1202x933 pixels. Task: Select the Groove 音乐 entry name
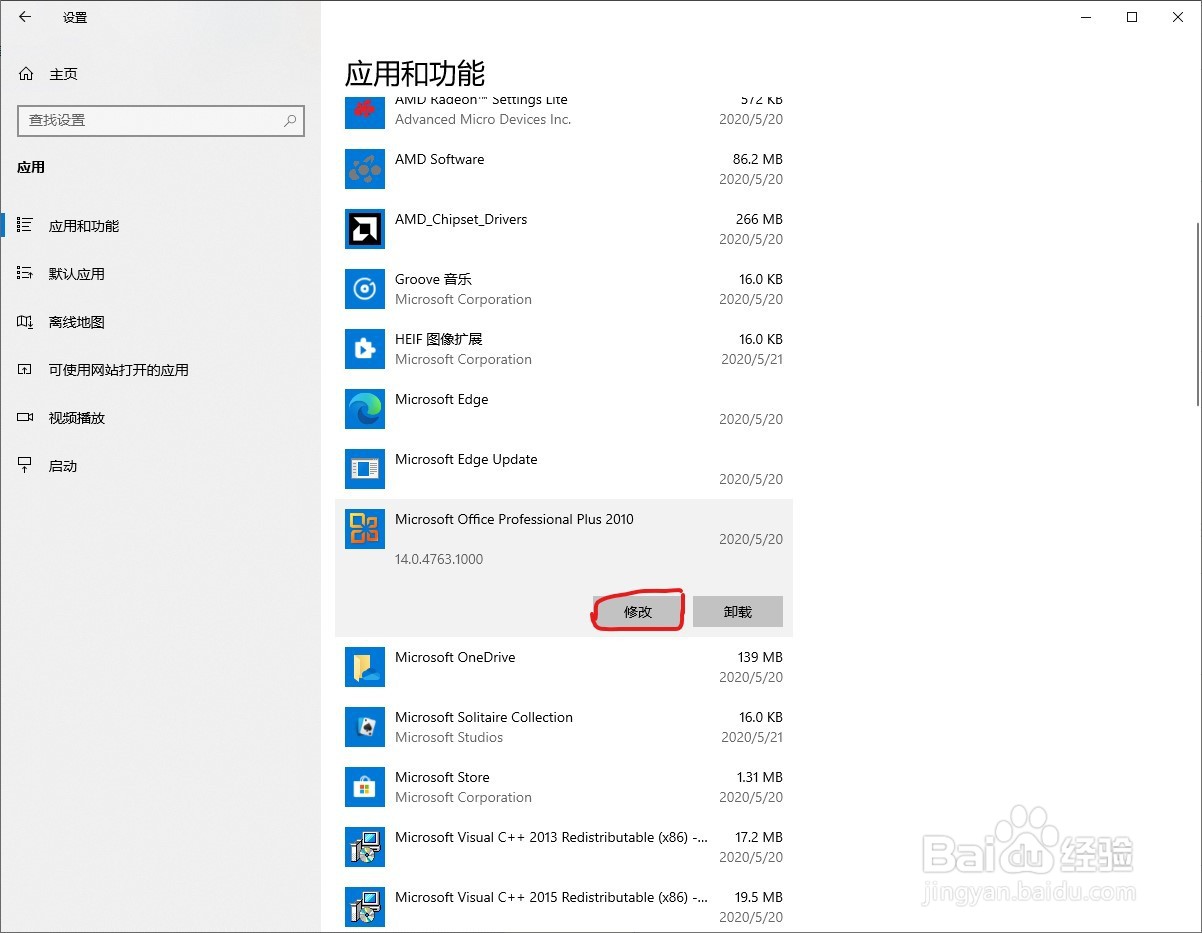click(433, 279)
